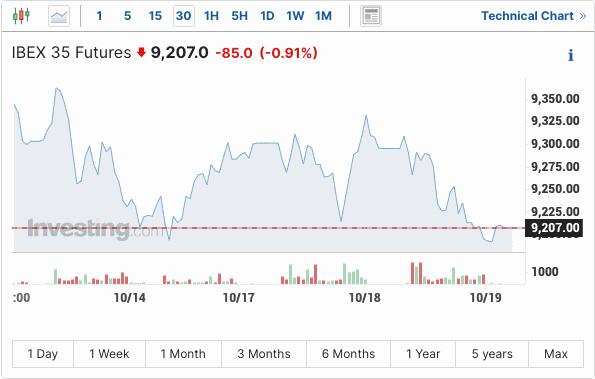
Task: Select the 5 minute interval
Action: tap(128, 16)
